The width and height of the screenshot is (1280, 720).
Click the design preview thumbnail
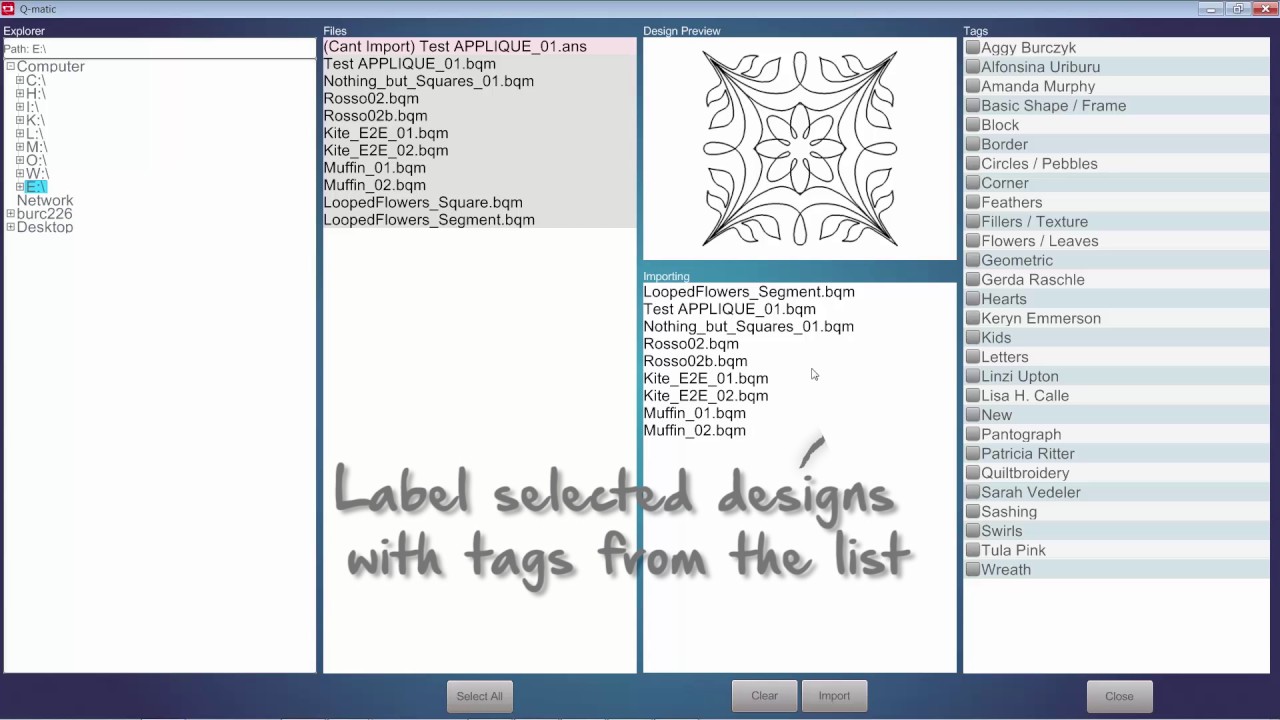[x=799, y=149]
